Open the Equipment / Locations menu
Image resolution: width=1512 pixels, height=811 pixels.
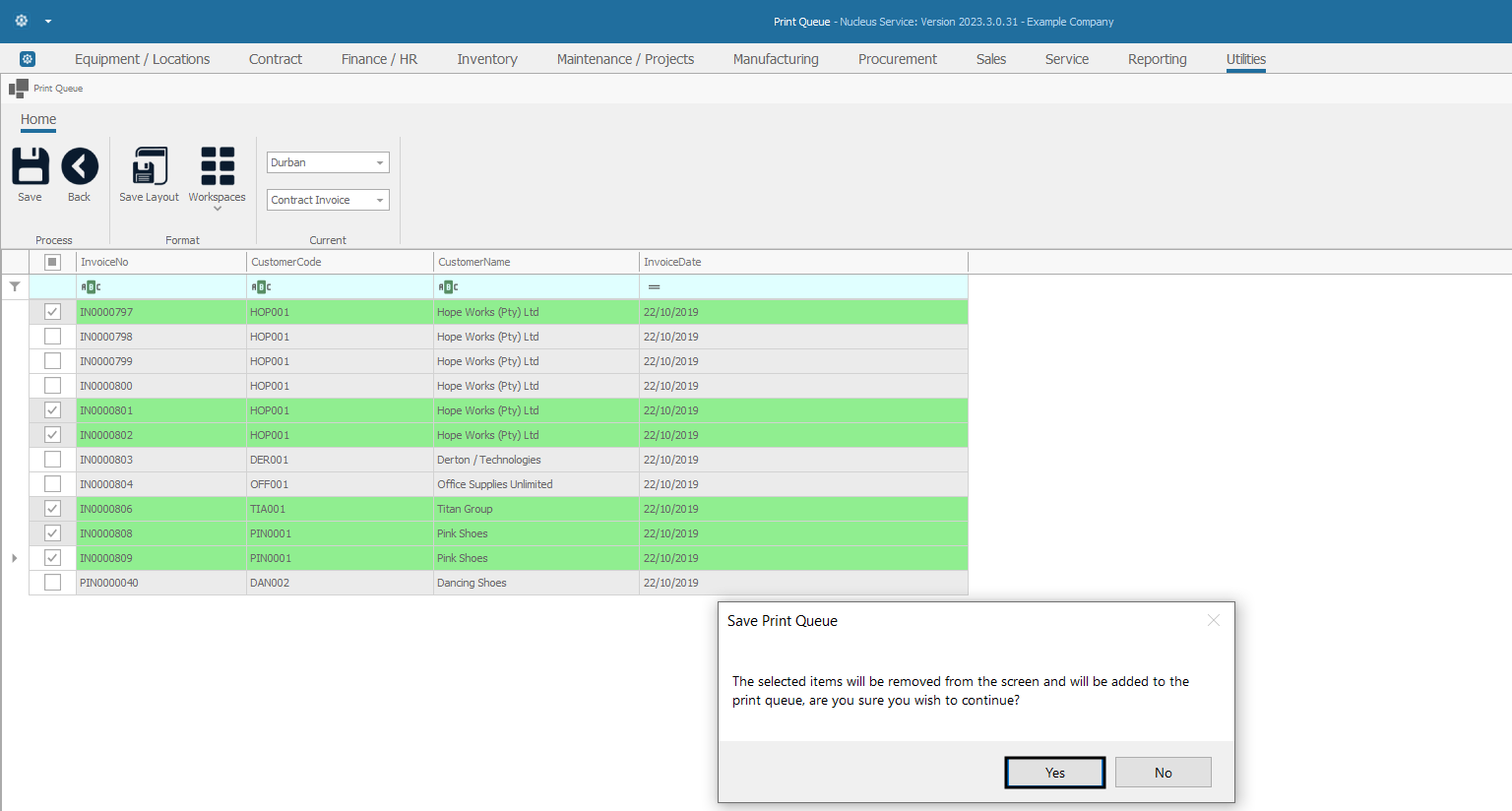point(143,59)
